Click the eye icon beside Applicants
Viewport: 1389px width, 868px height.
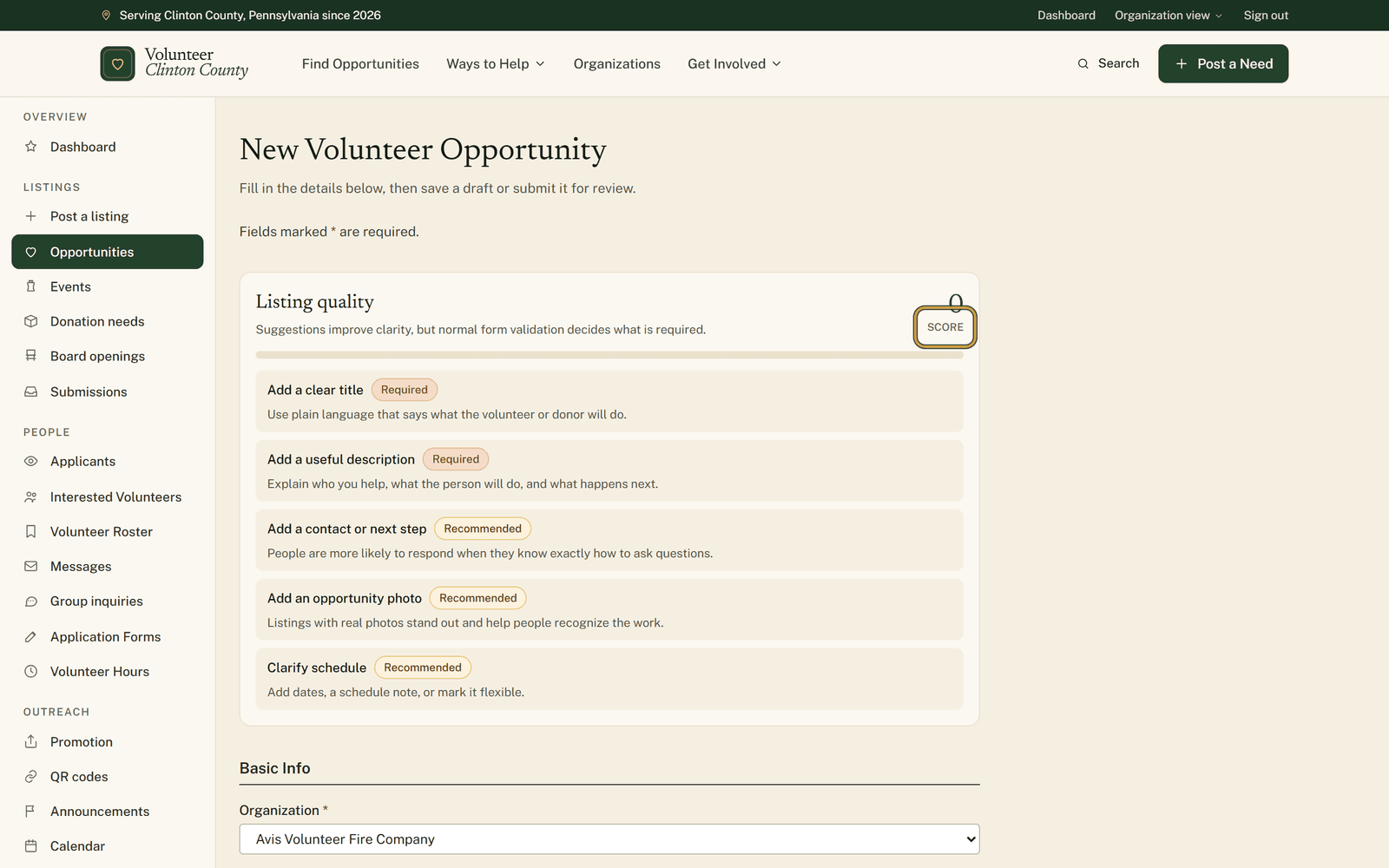(x=31, y=461)
